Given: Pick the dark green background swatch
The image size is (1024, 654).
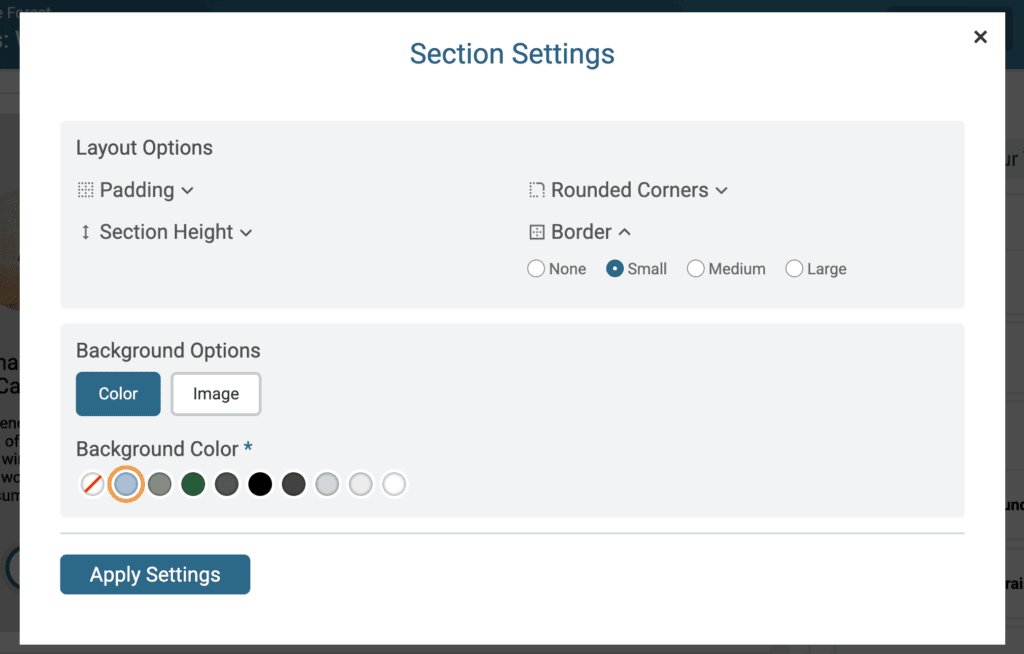Looking at the screenshot, I should [x=193, y=484].
